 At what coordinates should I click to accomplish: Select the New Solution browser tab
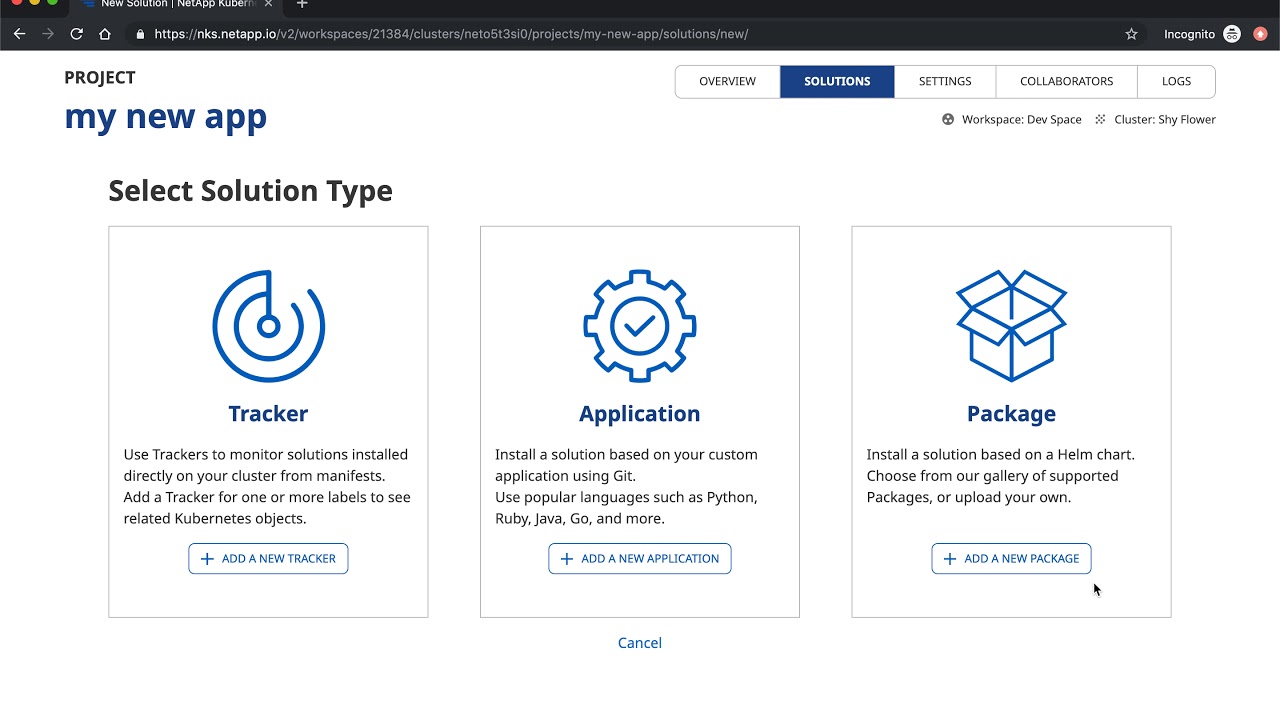[178, 4]
